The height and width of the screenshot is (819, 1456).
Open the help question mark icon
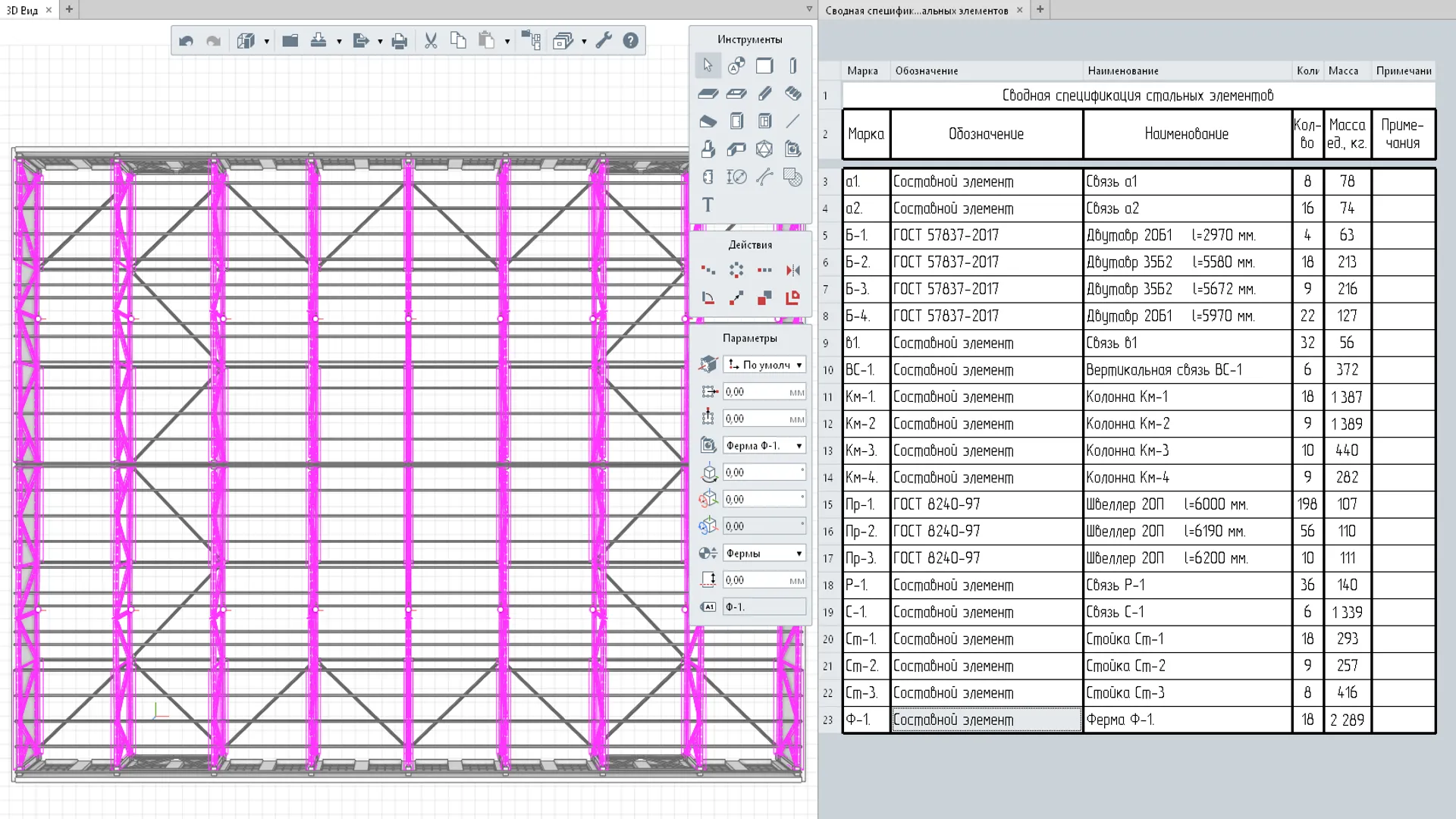pos(631,41)
